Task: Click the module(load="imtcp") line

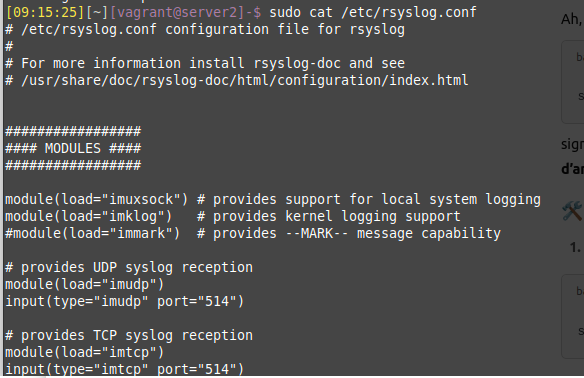Action: tap(85, 352)
